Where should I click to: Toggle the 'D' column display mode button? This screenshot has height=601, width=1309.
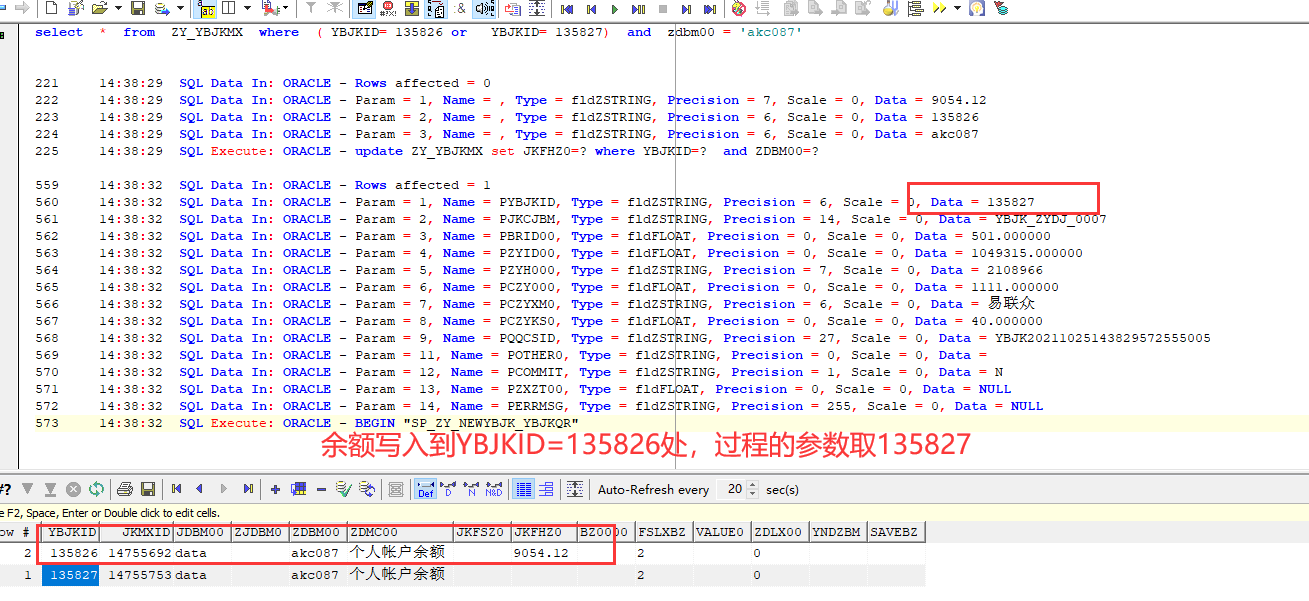pyautogui.click(x=448, y=489)
